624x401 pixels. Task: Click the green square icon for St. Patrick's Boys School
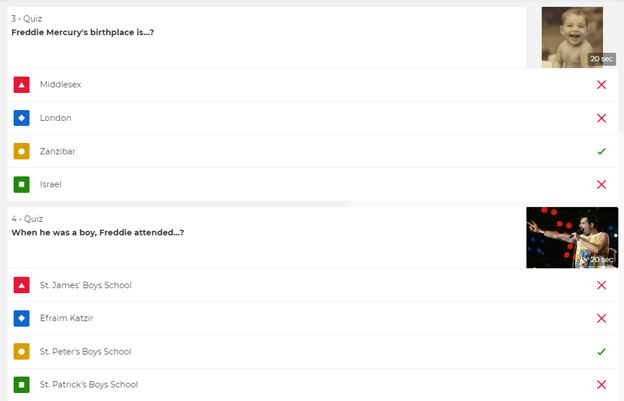[21, 385]
